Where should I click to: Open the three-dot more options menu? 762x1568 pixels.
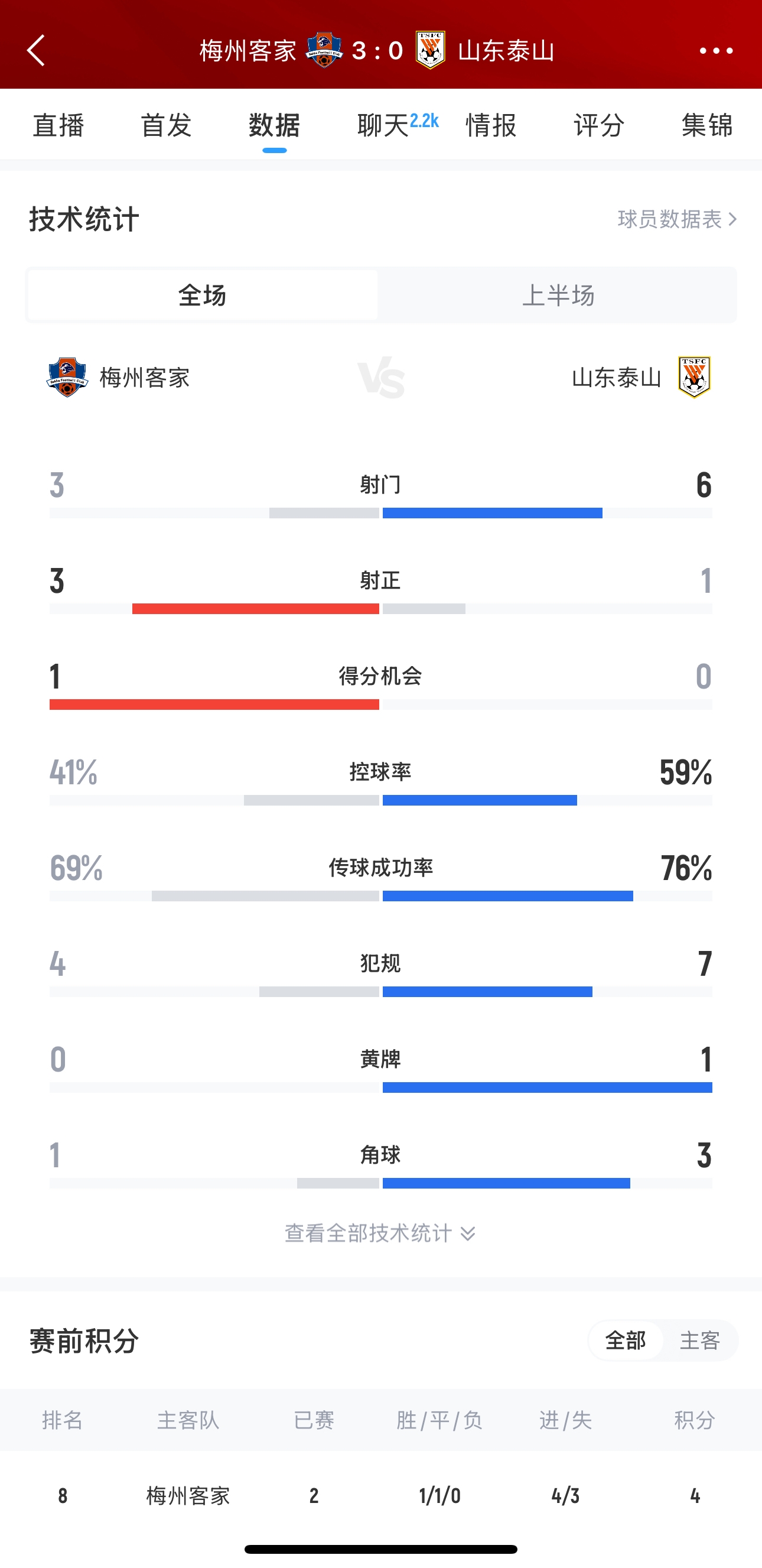(x=716, y=50)
